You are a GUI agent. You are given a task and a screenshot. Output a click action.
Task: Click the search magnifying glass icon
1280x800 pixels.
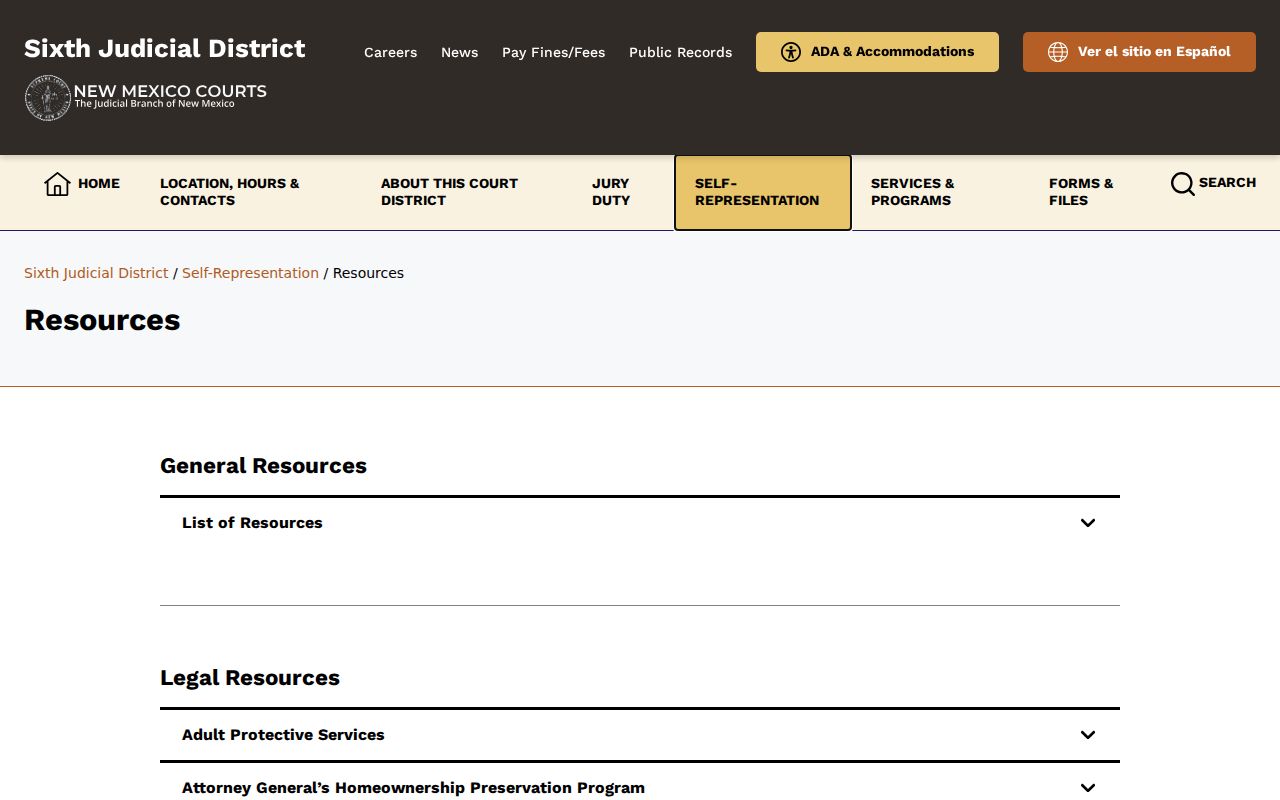click(x=1182, y=184)
